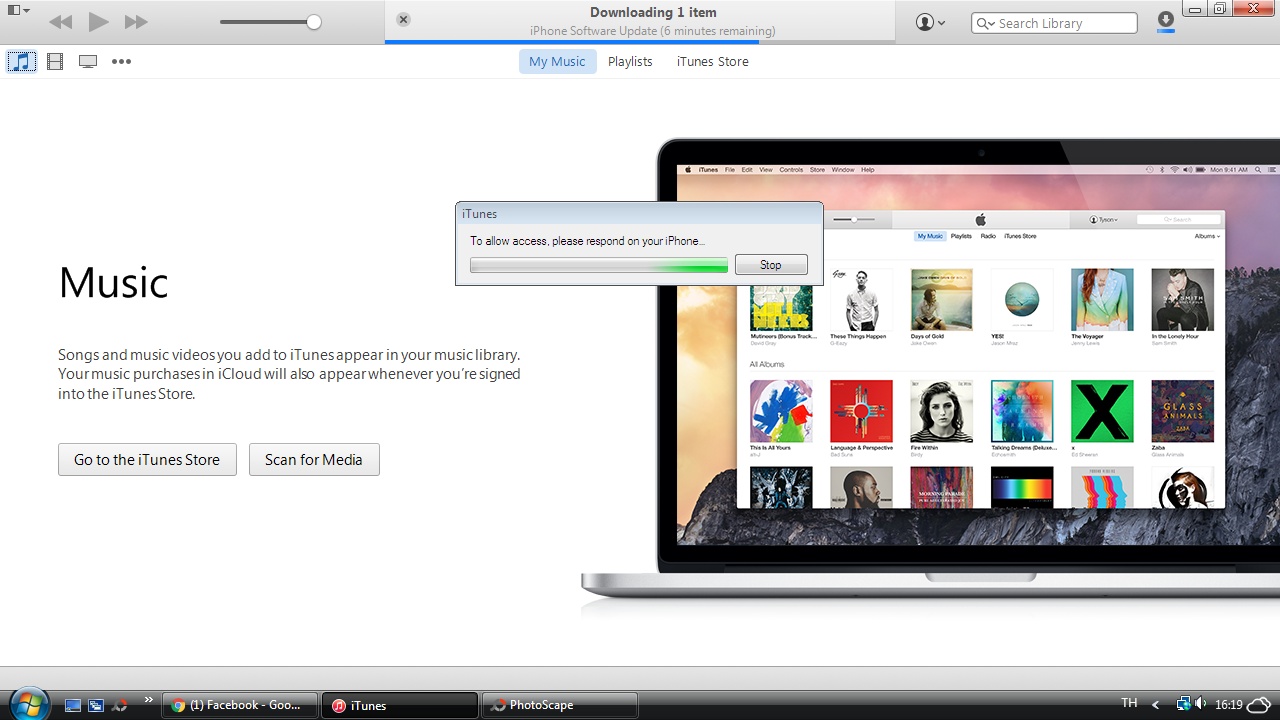
Task: Open the TH language bar indicator
Action: click(x=1129, y=704)
